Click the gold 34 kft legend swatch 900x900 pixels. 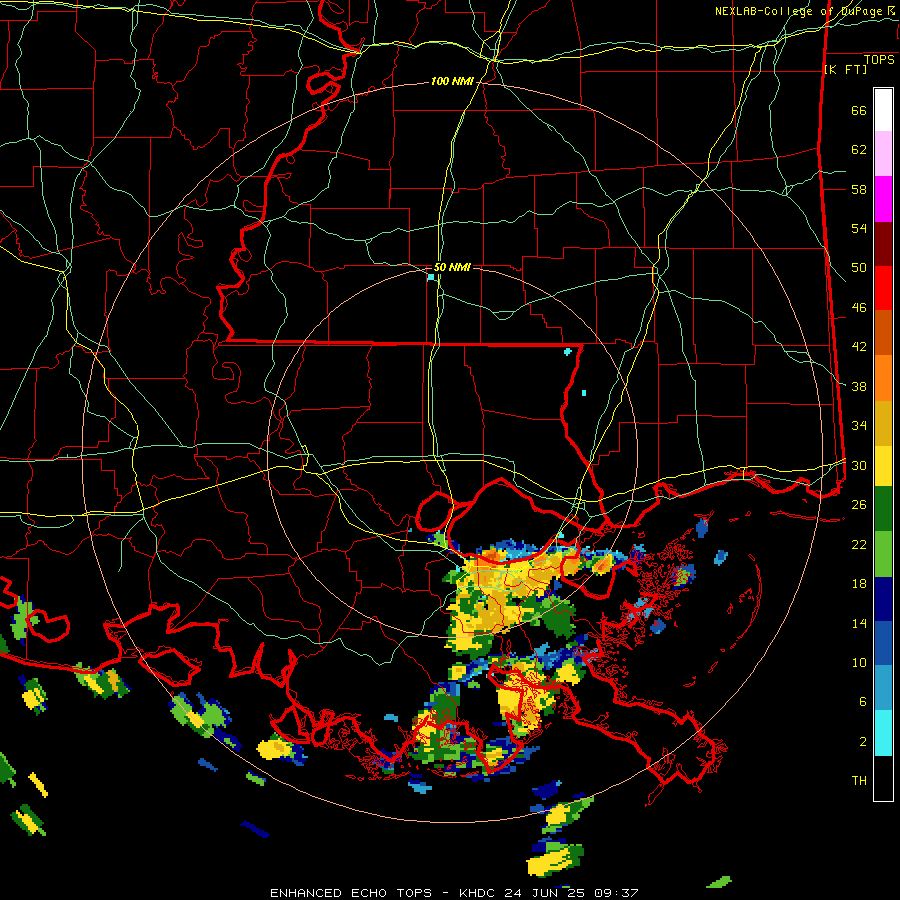pyautogui.click(x=883, y=423)
